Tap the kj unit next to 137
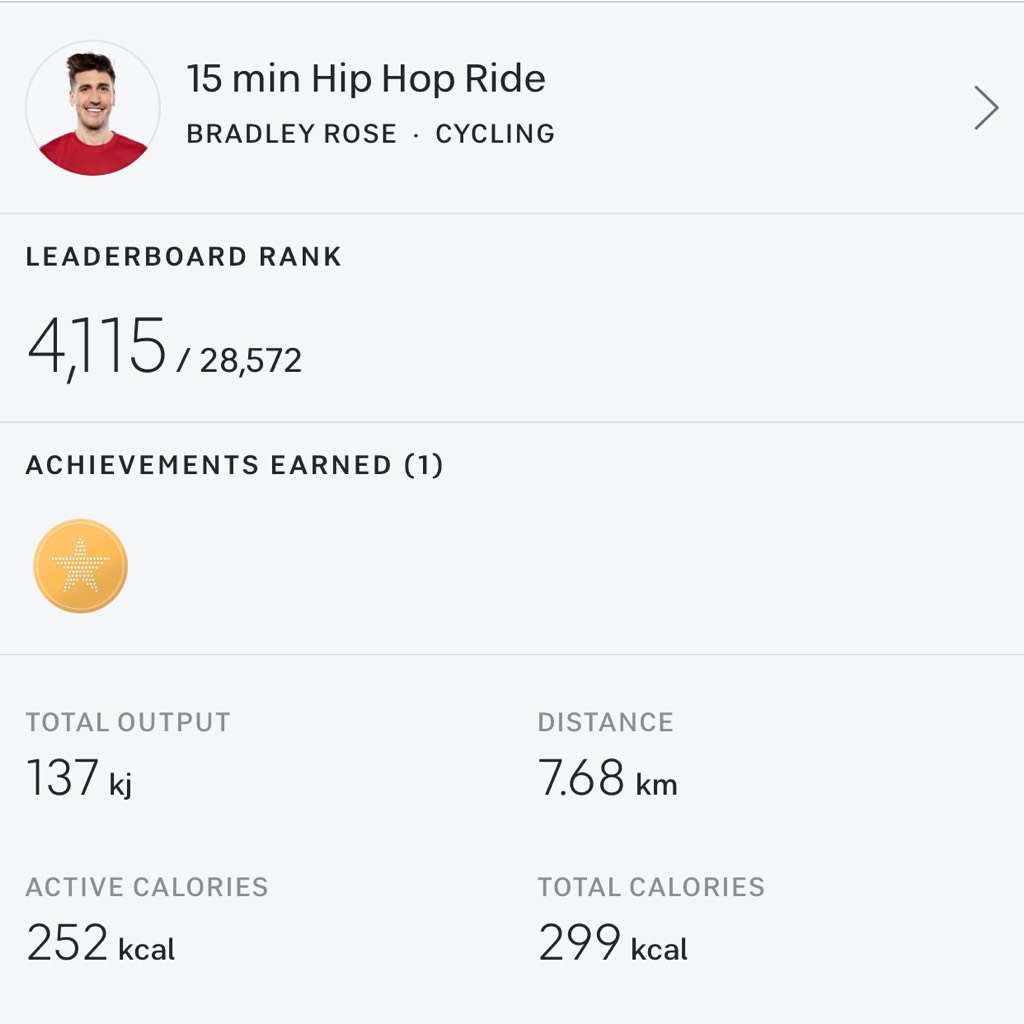The height and width of the screenshot is (1024, 1024). point(121,784)
